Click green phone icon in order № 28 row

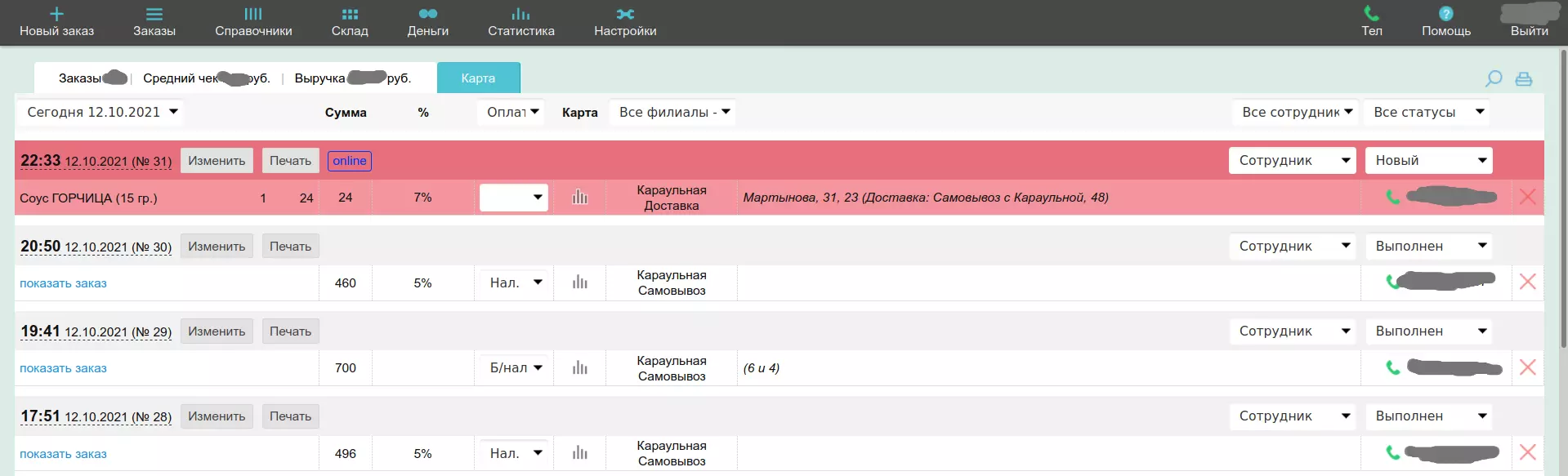(x=1393, y=452)
